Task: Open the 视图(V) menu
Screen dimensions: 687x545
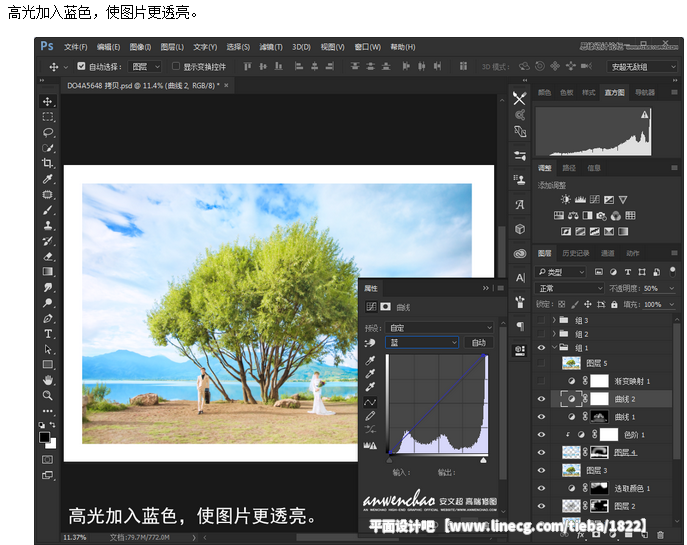Action: [x=332, y=47]
